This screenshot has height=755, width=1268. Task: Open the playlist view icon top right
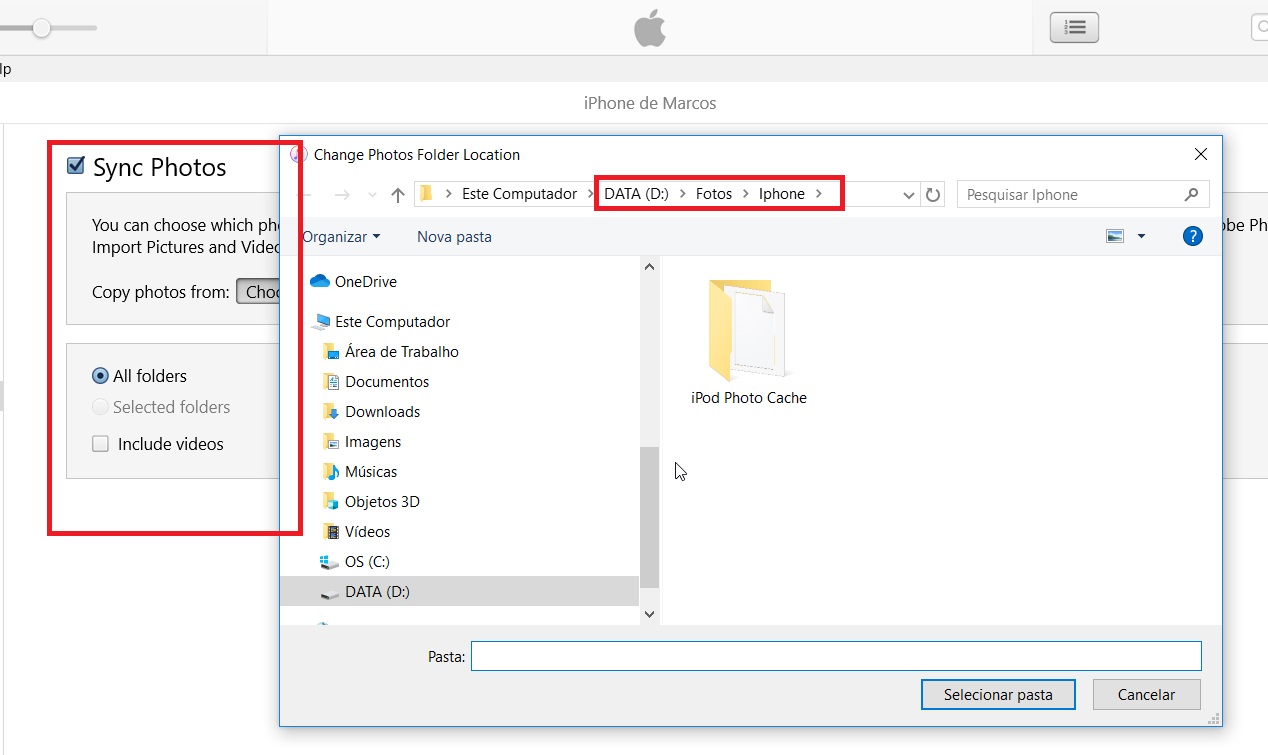tap(1074, 27)
